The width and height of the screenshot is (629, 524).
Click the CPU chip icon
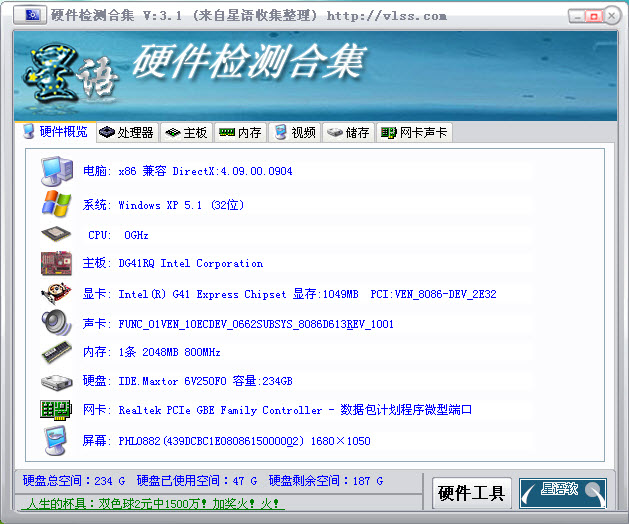(x=56, y=234)
